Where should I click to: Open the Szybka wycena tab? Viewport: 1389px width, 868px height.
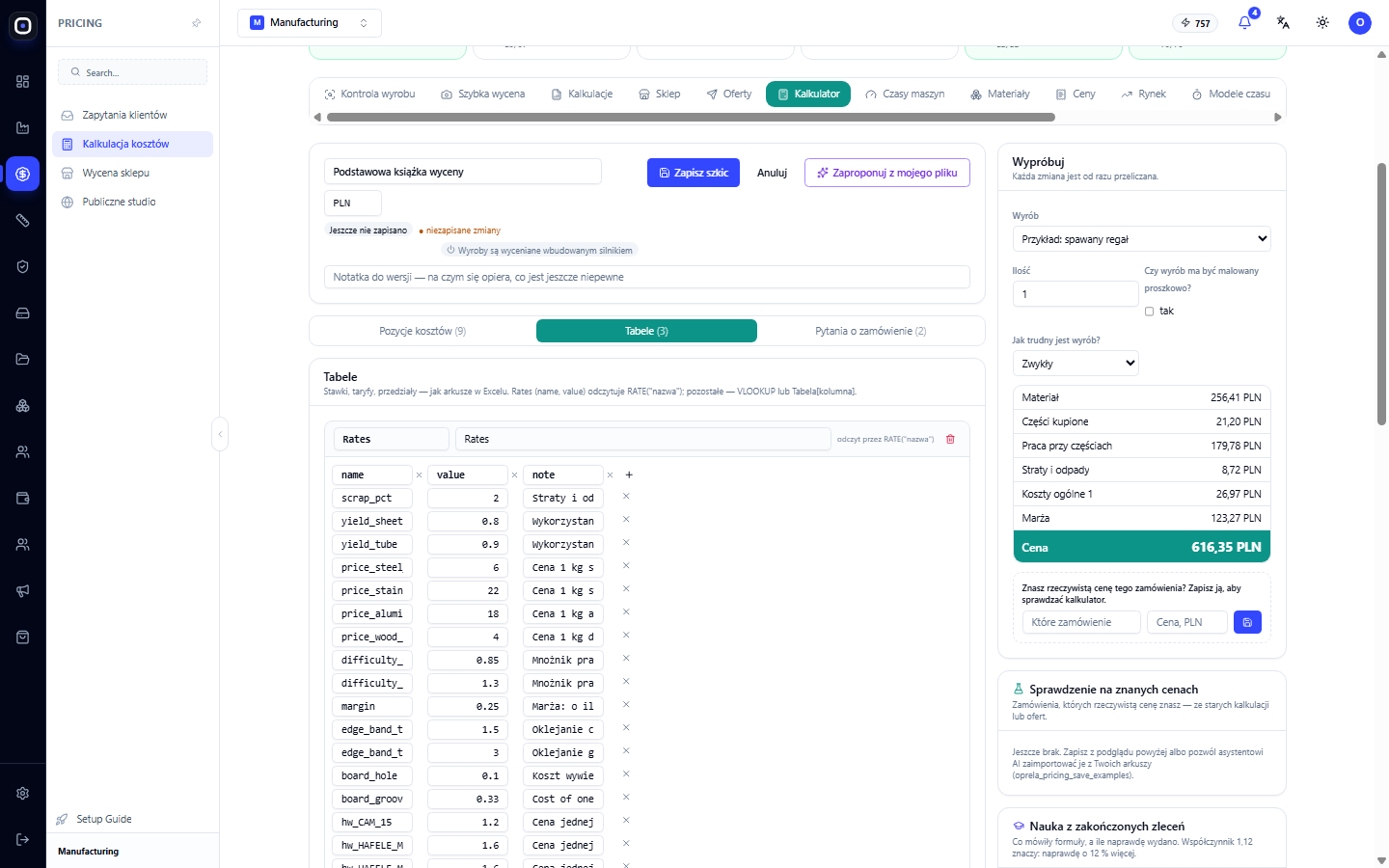[482, 95]
